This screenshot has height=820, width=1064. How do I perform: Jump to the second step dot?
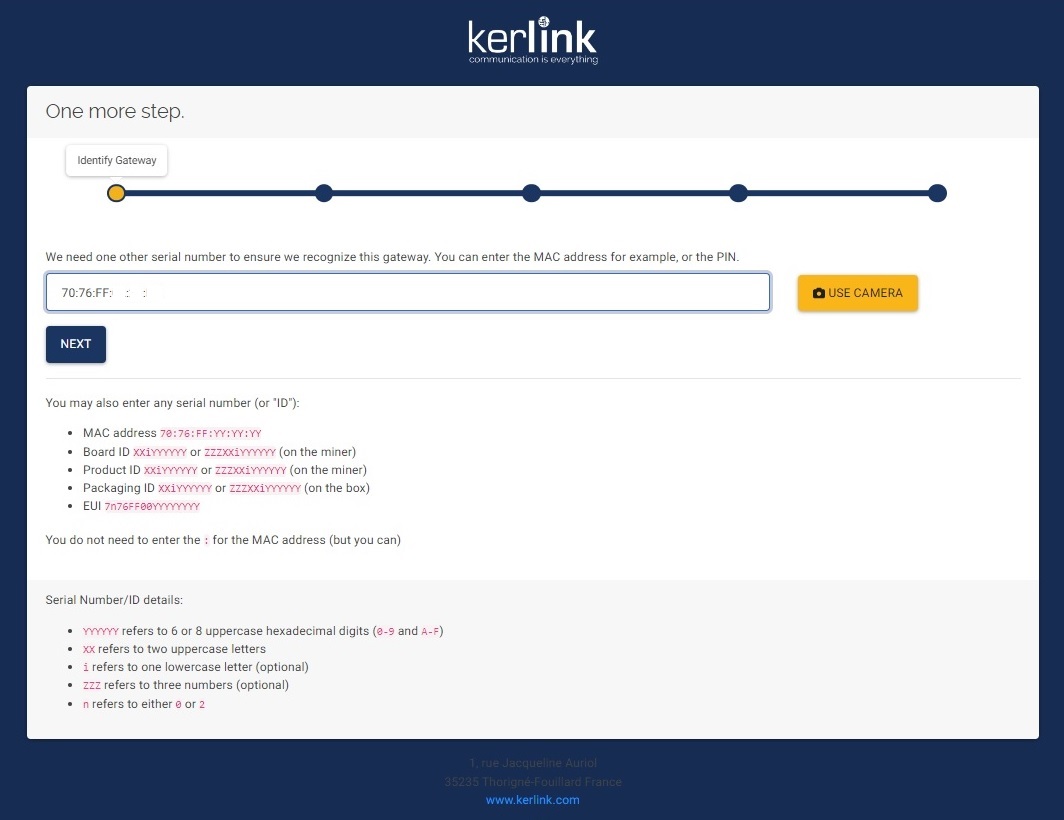coord(324,193)
